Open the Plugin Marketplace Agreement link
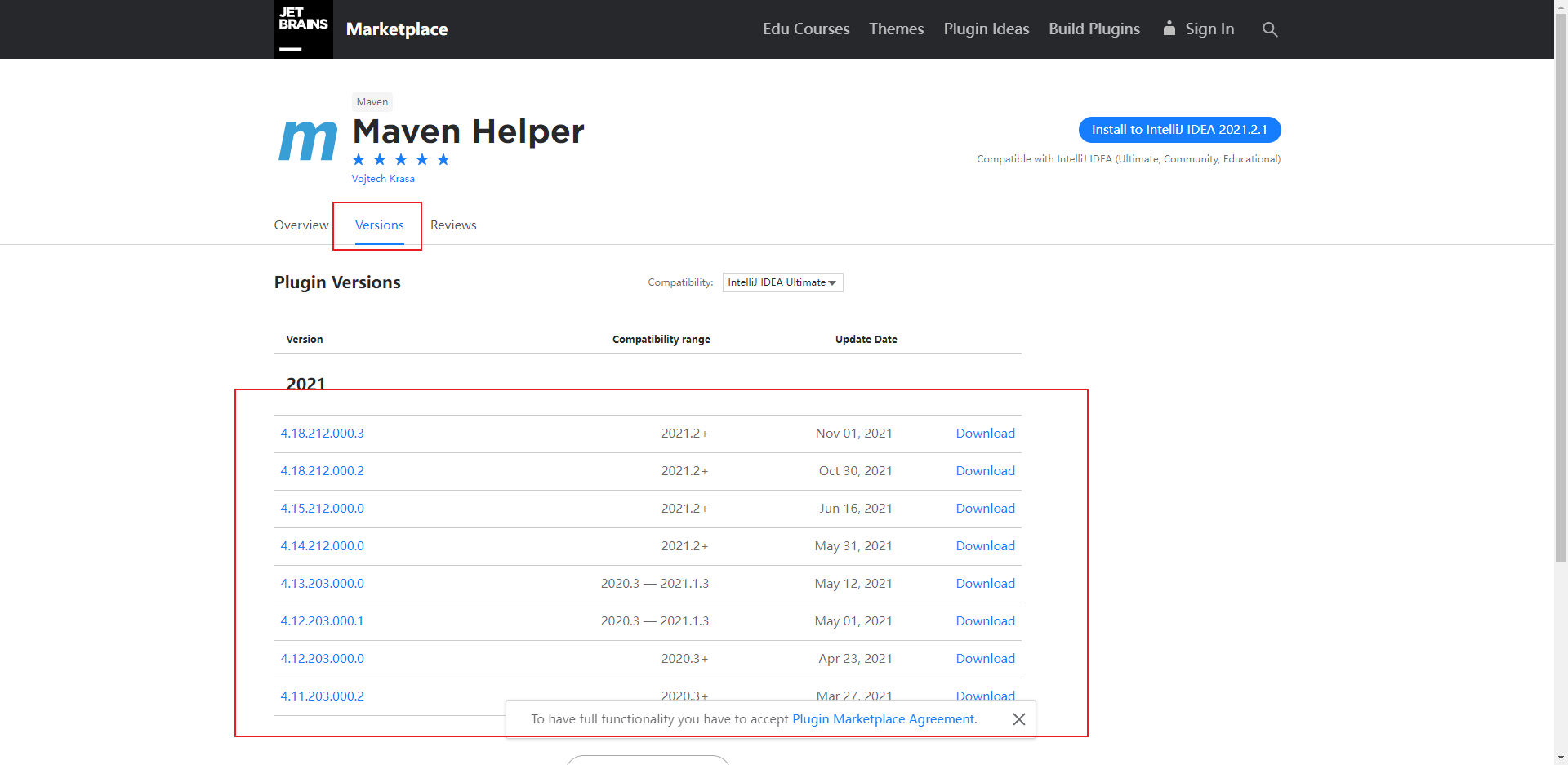Screen dimensions: 1568x765 (x=884, y=718)
